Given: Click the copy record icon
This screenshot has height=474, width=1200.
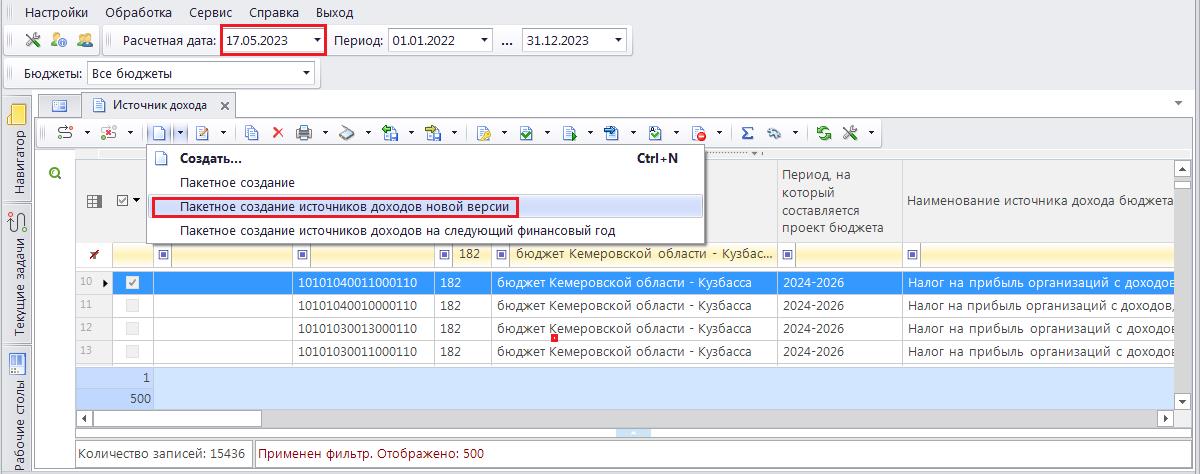Looking at the screenshot, I should (x=252, y=132).
